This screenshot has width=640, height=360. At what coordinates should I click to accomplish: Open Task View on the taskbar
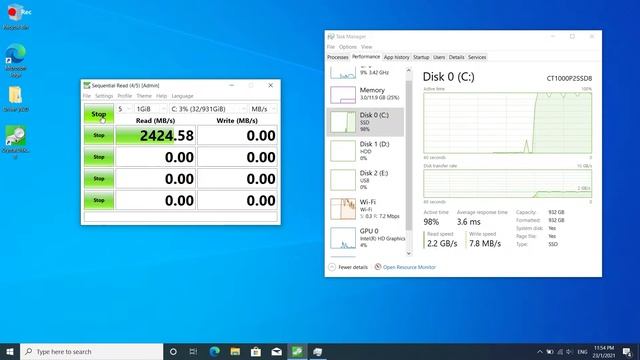pos(193,351)
